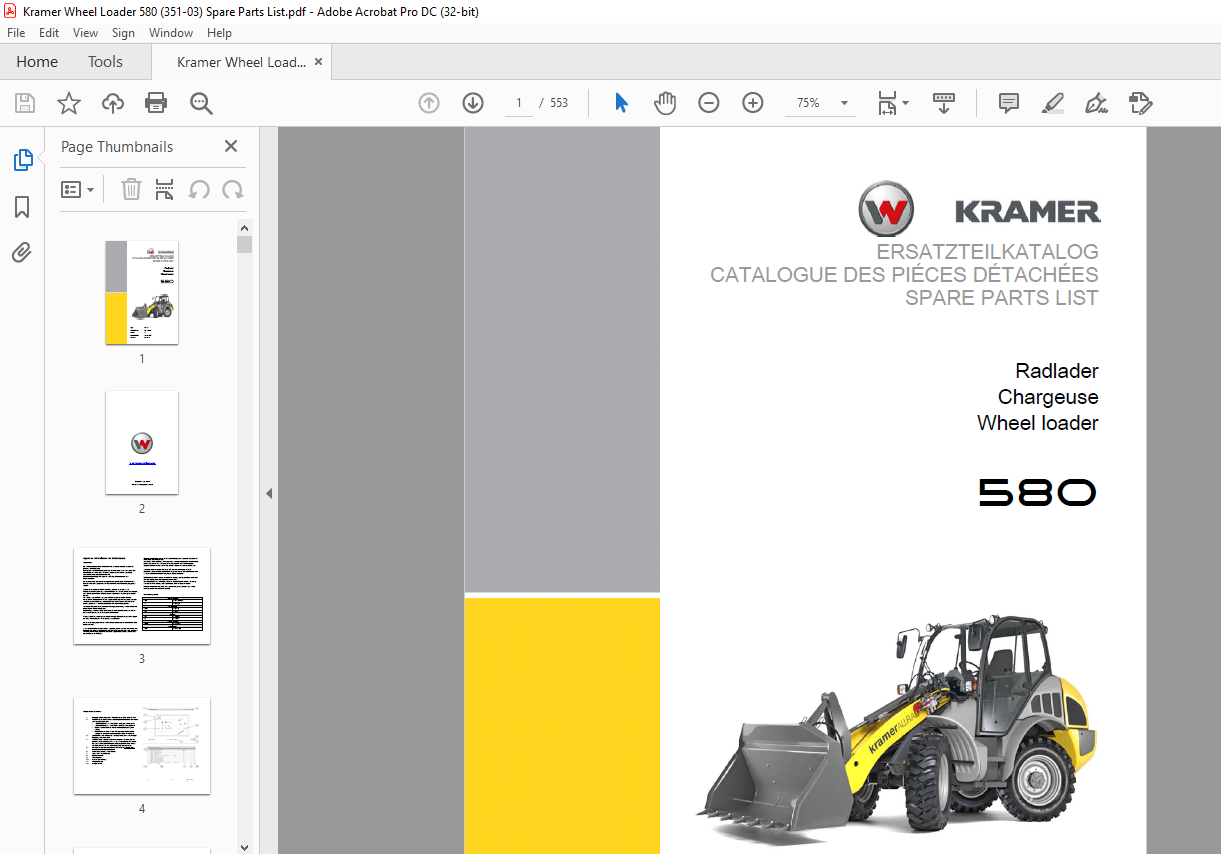Rotate page clockwise in thumbnails panel
The height and width of the screenshot is (854, 1221).
coord(233,189)
